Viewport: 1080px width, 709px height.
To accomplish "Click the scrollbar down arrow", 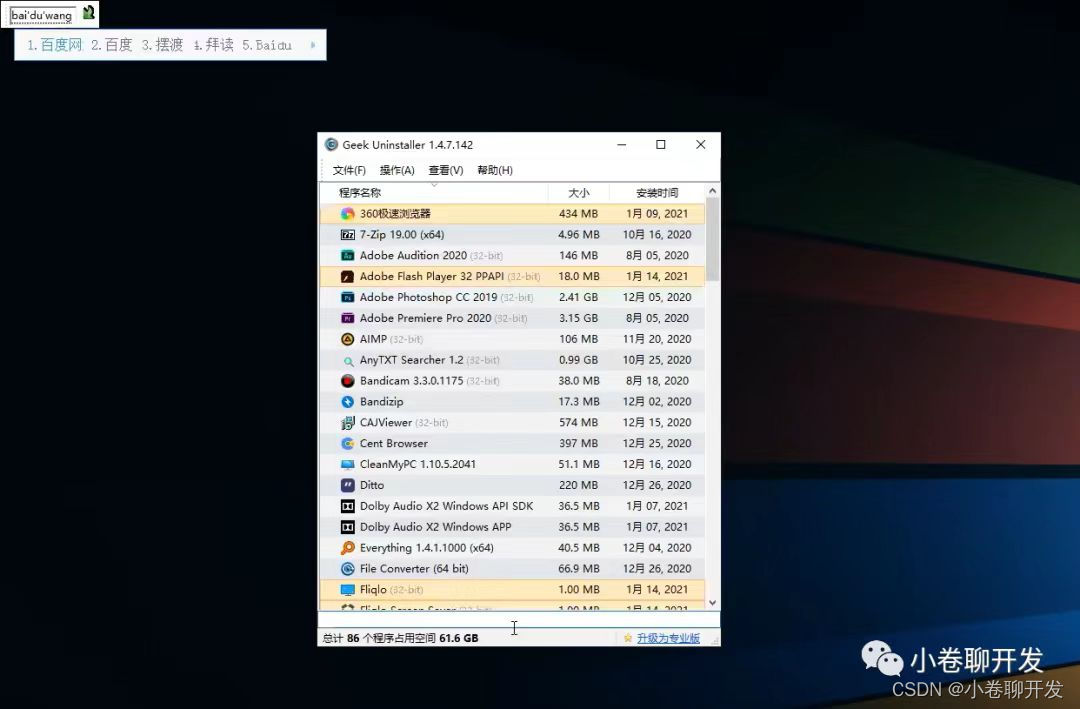I will click(713, 603).
